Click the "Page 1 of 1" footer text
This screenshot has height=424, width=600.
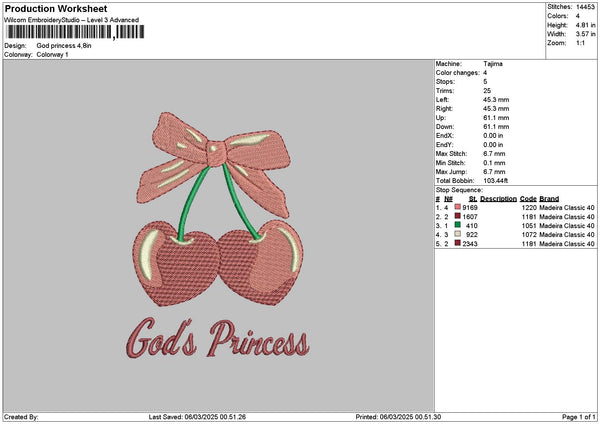point(579,417)
